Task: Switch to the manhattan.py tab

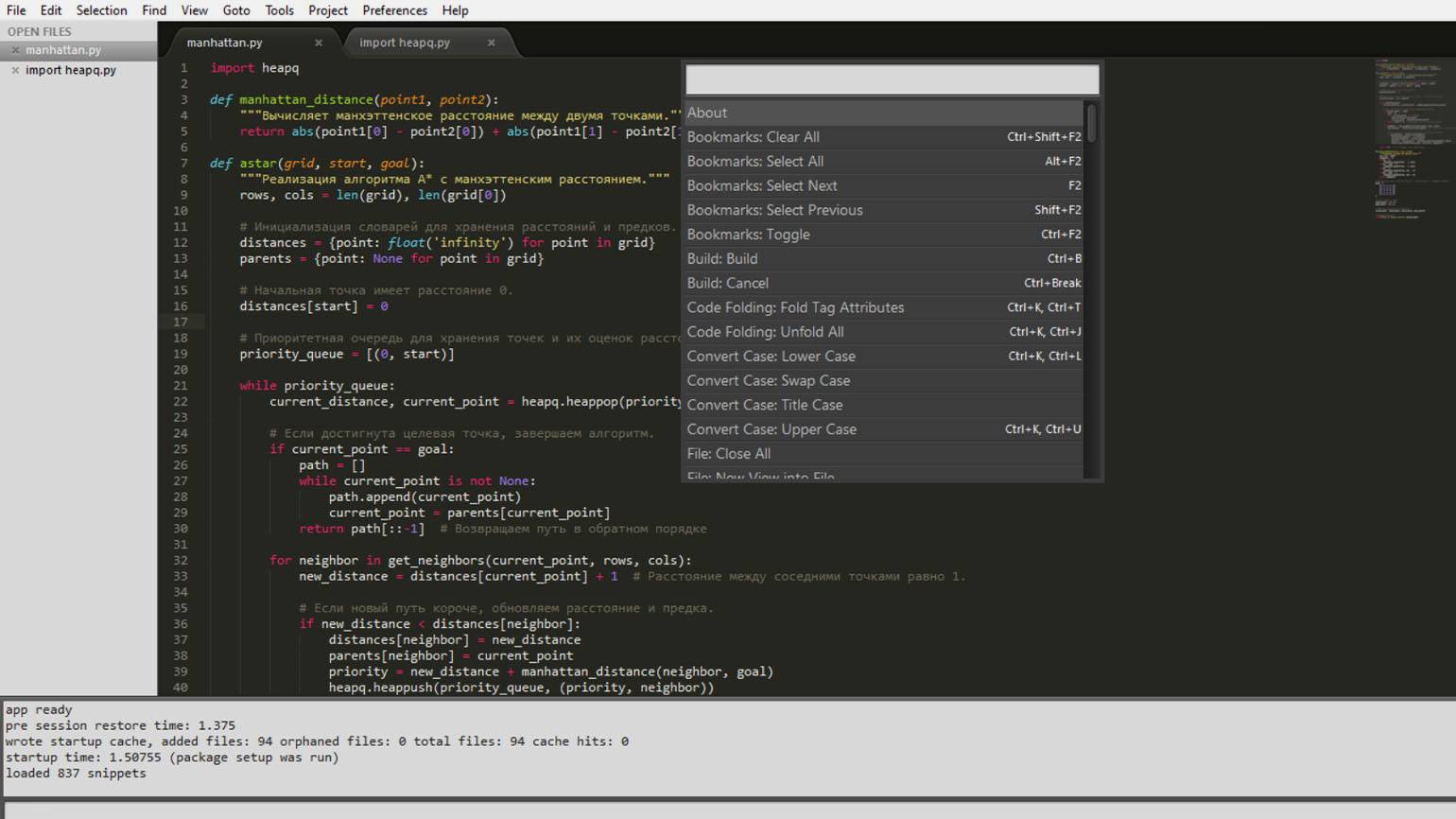Action: [225, 43]
